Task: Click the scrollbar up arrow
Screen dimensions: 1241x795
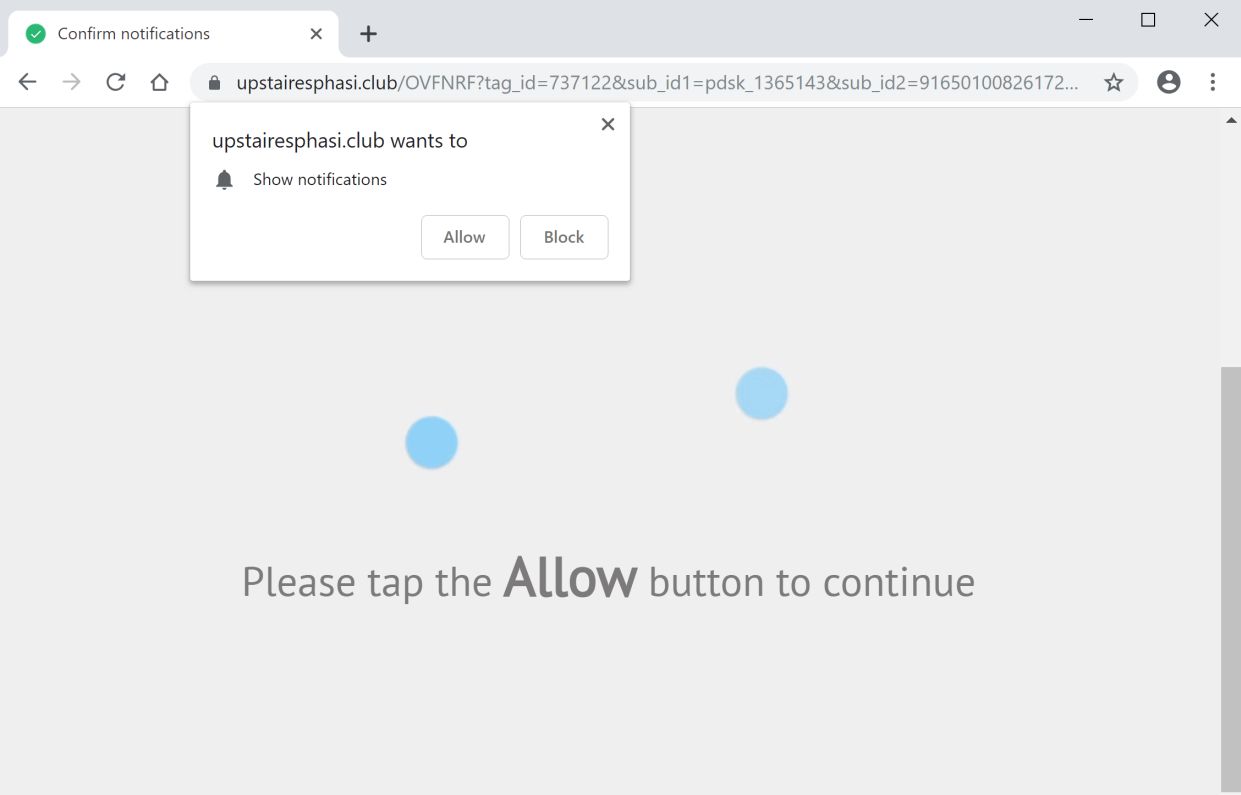Action: pos(1230,120)
